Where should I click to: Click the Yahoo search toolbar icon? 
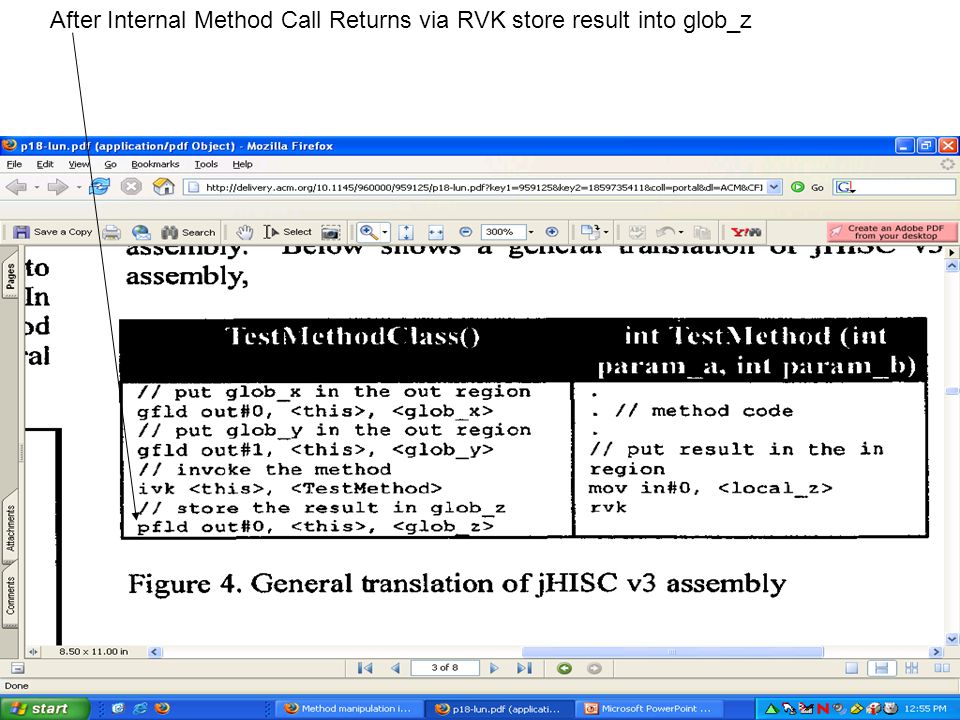pyautogui.click(x=746, y=232)
